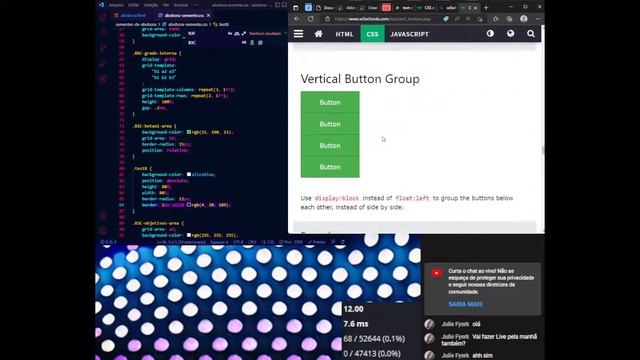Click the VS Code logo icon

[101, 5]
